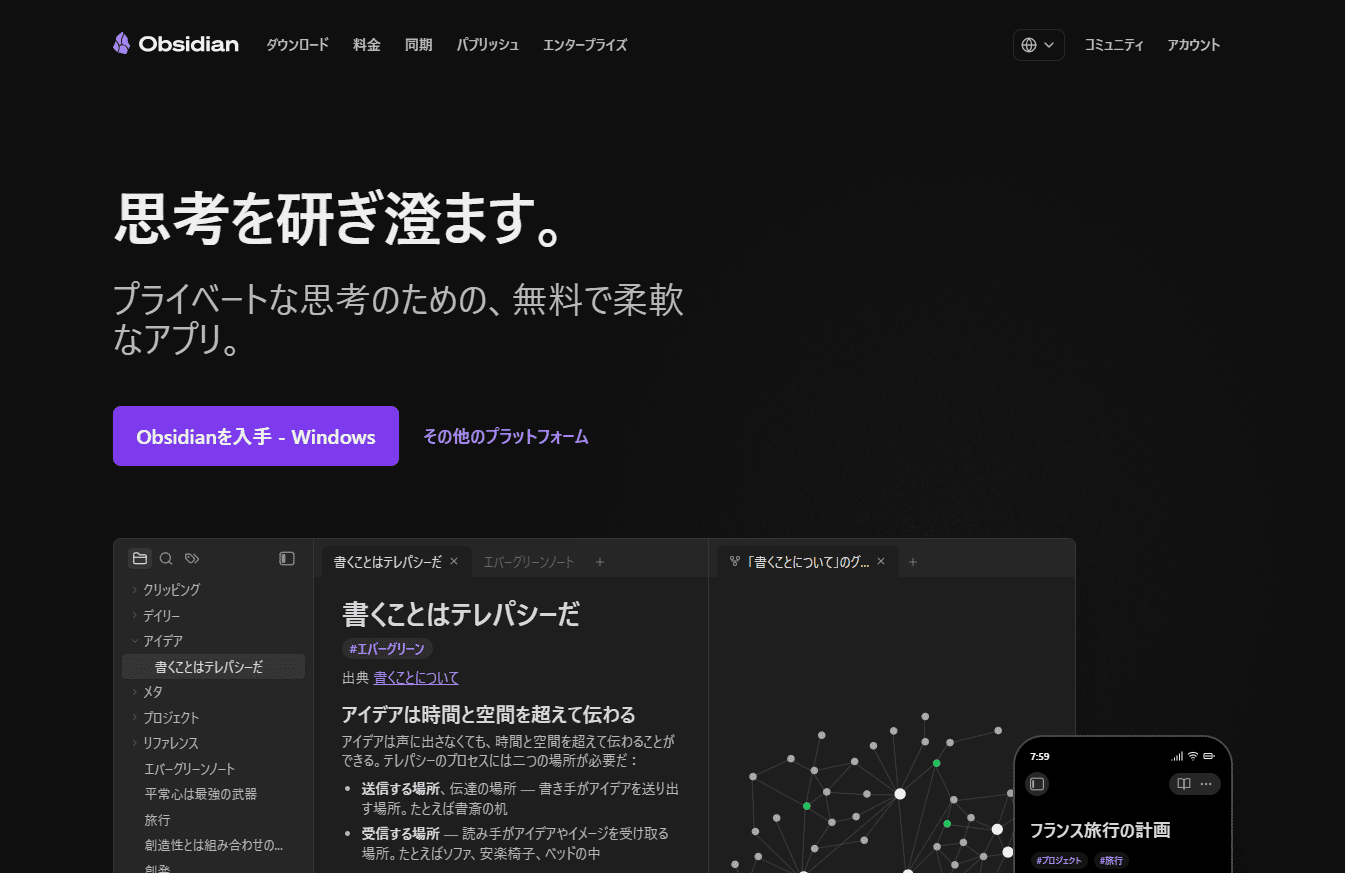1345x873 pixels.
Task: Select the folder icon in the sidebar
Action: coord(139,558)
